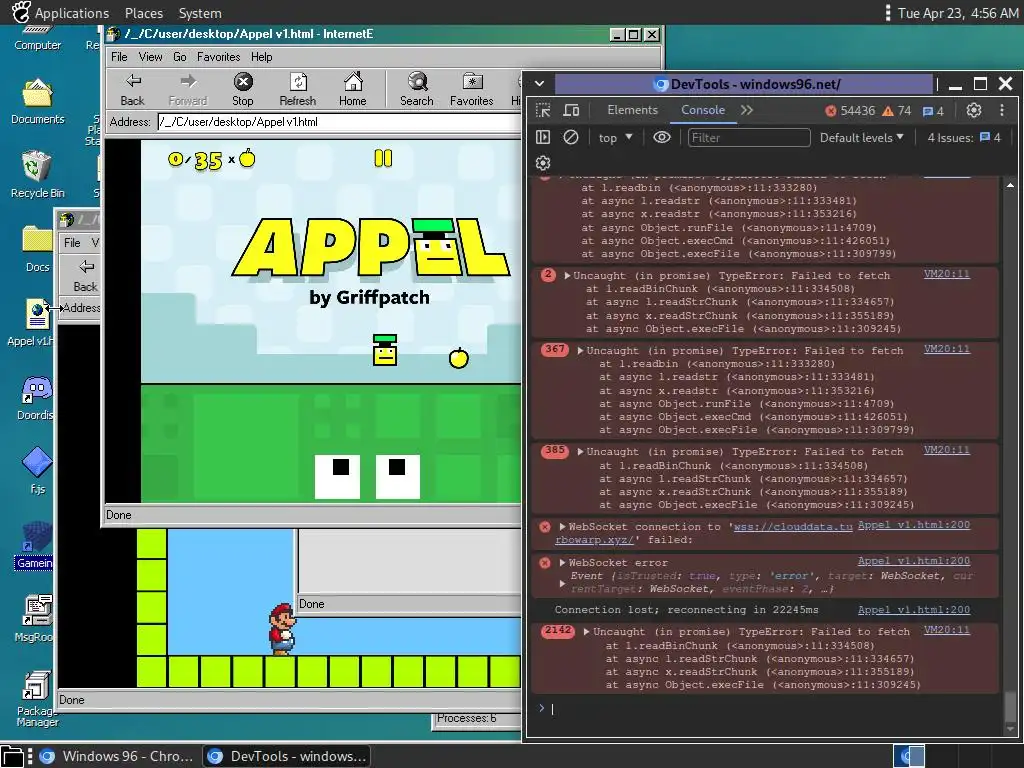
Task: Switch to the Elements tab
Action: (633, 110)
